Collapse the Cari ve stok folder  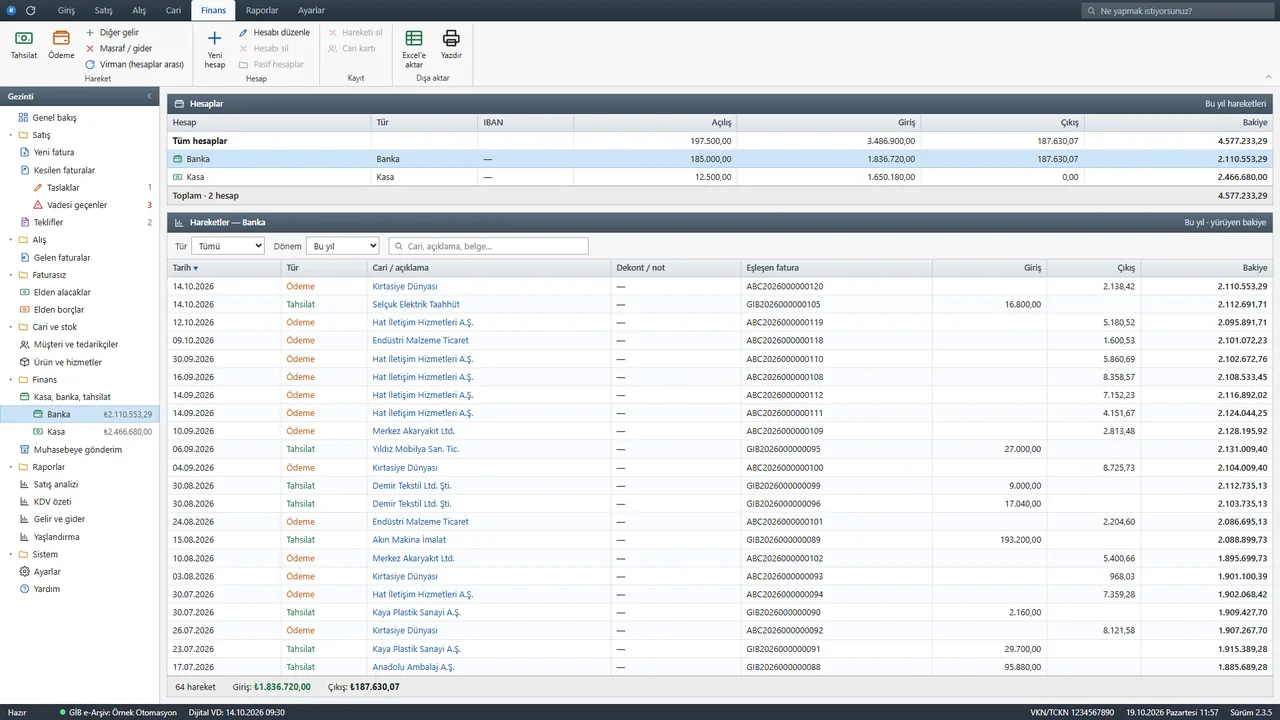point(11,327)
